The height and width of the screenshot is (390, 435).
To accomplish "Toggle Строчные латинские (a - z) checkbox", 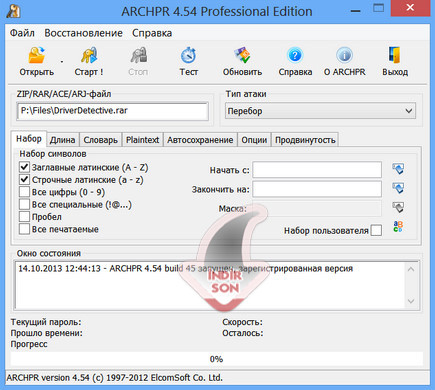I will click(x=24, y=180).
